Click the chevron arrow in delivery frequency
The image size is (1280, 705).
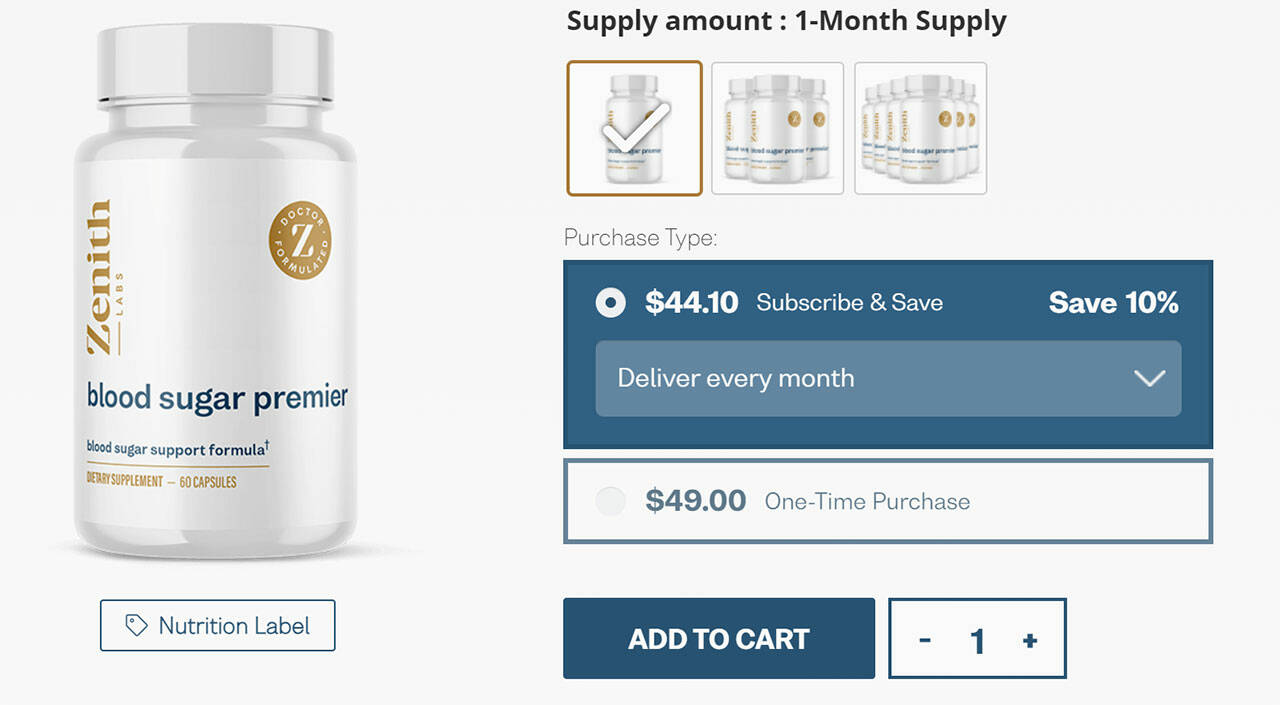click(x=1150, y=378)
